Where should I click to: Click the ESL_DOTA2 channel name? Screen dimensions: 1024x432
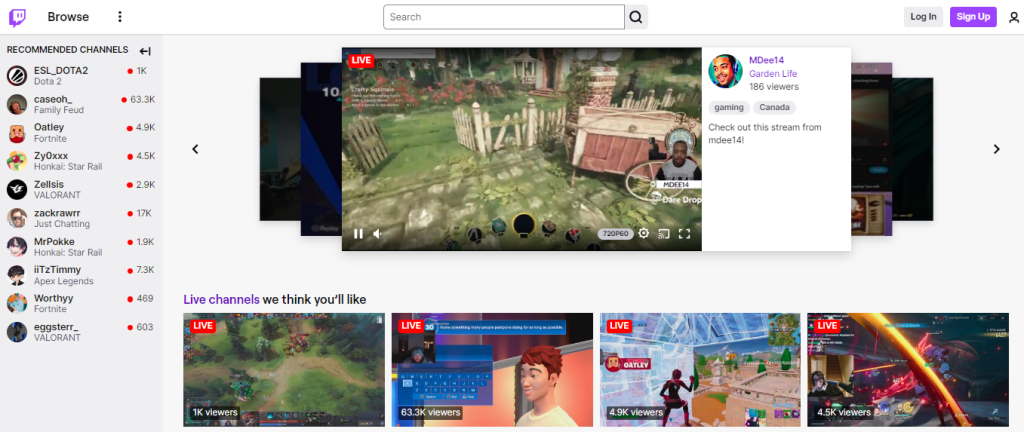pos(61,70)
